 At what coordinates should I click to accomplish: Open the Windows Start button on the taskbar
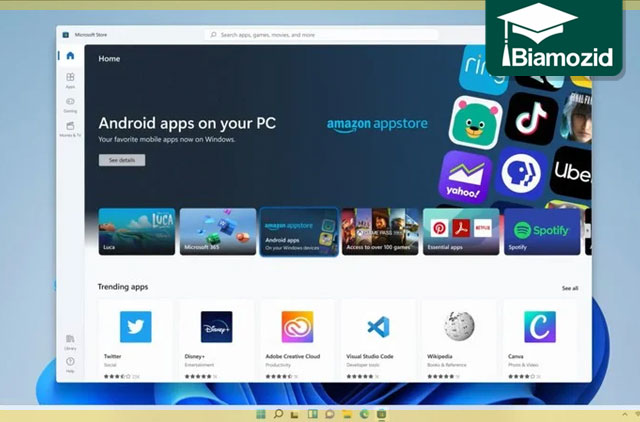260,414
